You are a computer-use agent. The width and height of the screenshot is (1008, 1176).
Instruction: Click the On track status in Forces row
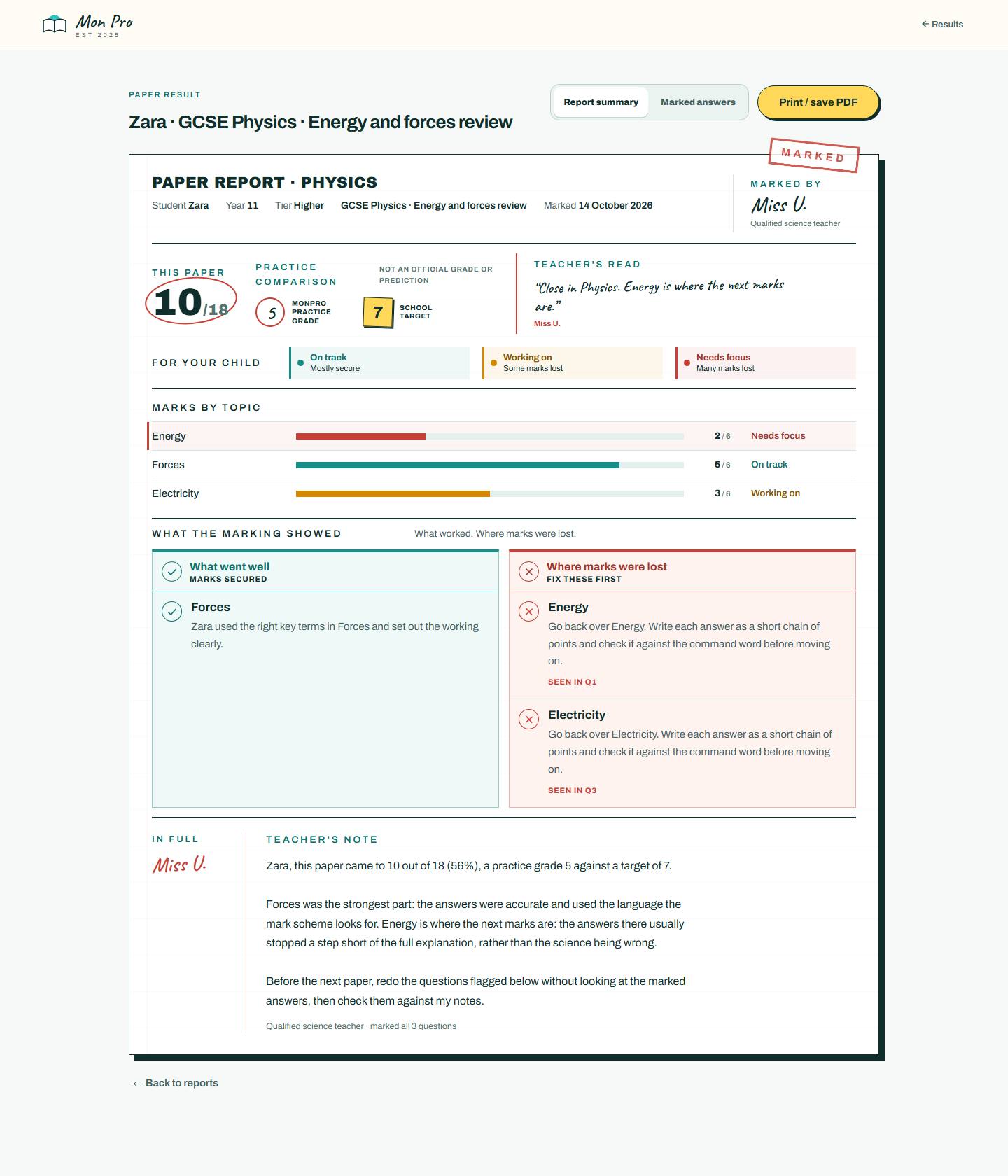pos(769,464)
